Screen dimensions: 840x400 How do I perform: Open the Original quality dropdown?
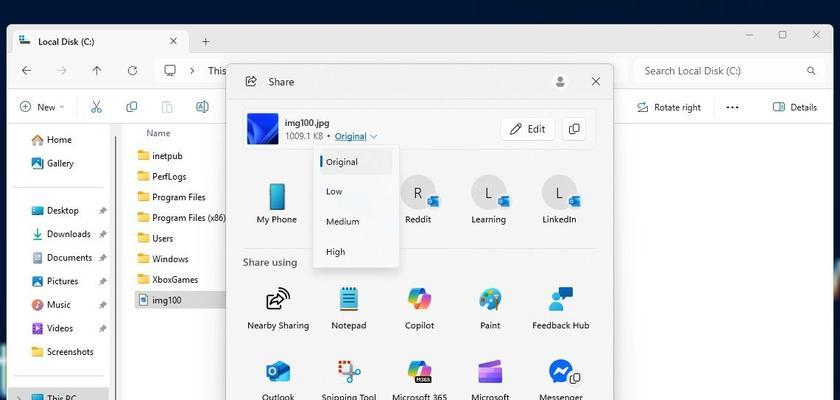point(356,137)
